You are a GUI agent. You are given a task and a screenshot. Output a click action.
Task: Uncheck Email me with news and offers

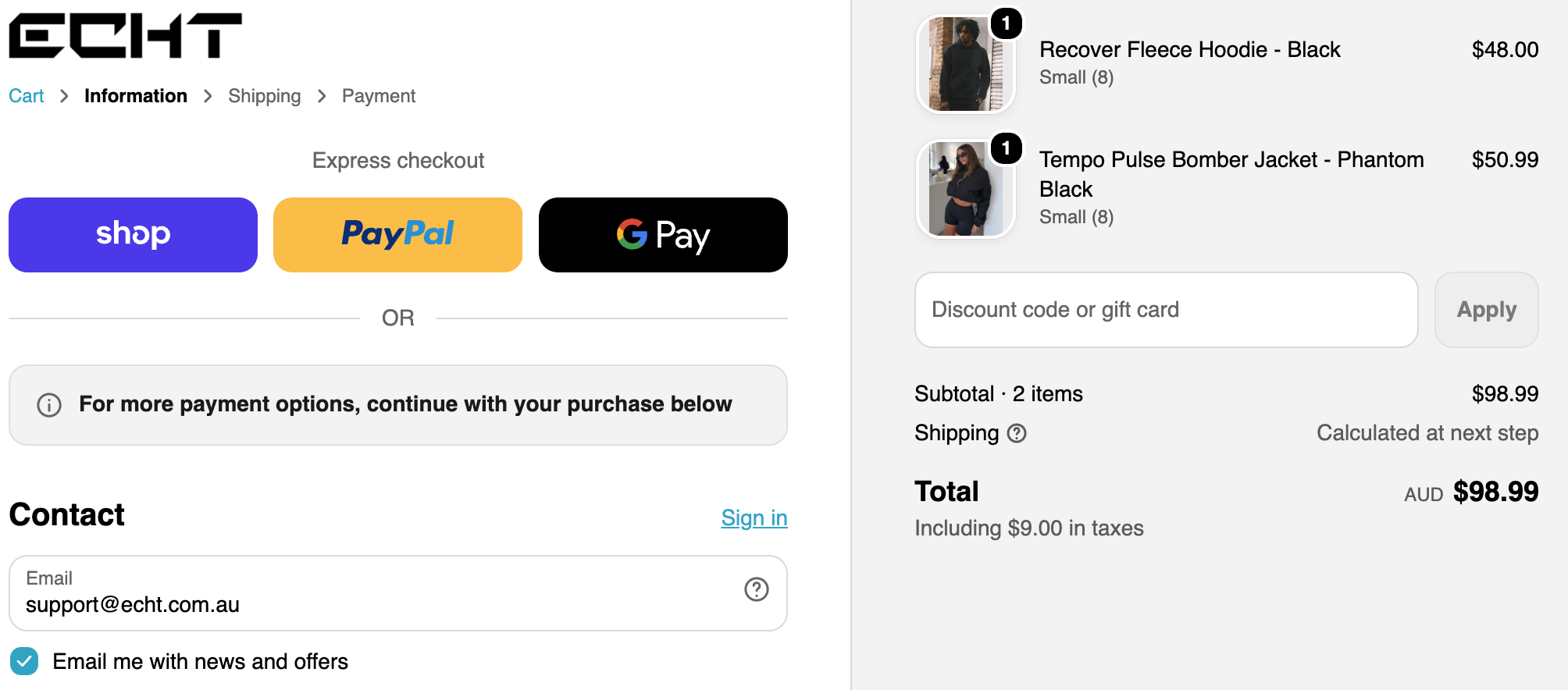coord(24,661)
